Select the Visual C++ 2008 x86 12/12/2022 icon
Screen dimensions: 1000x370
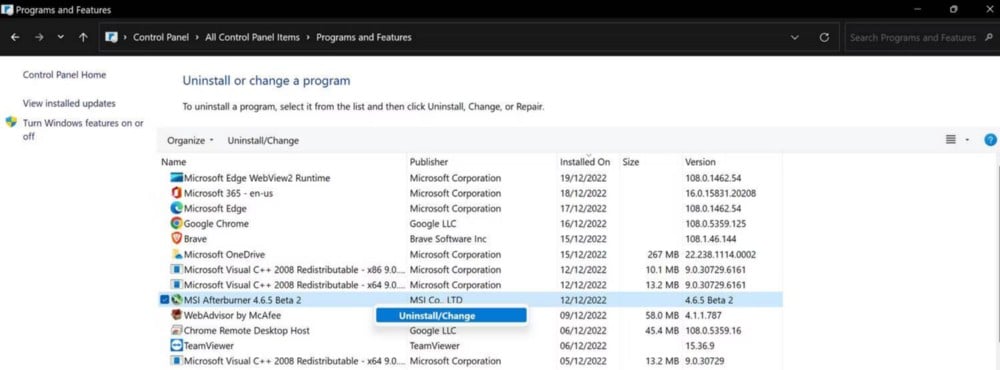click(x=177, y=270)
